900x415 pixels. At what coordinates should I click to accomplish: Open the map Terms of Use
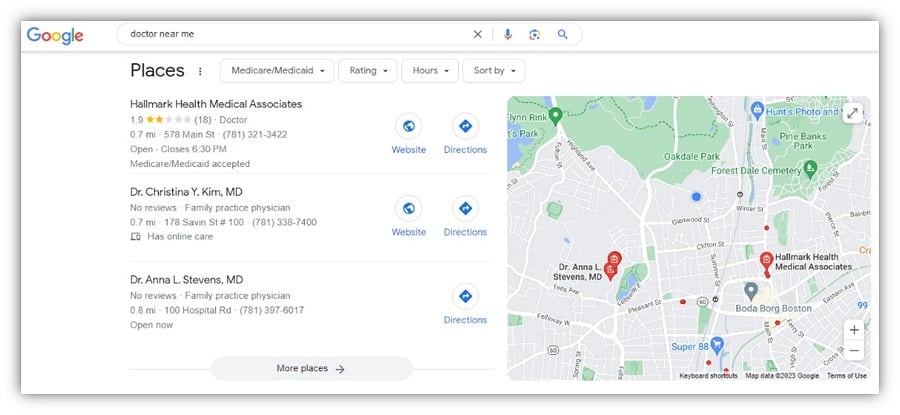[x=847, y=375]
